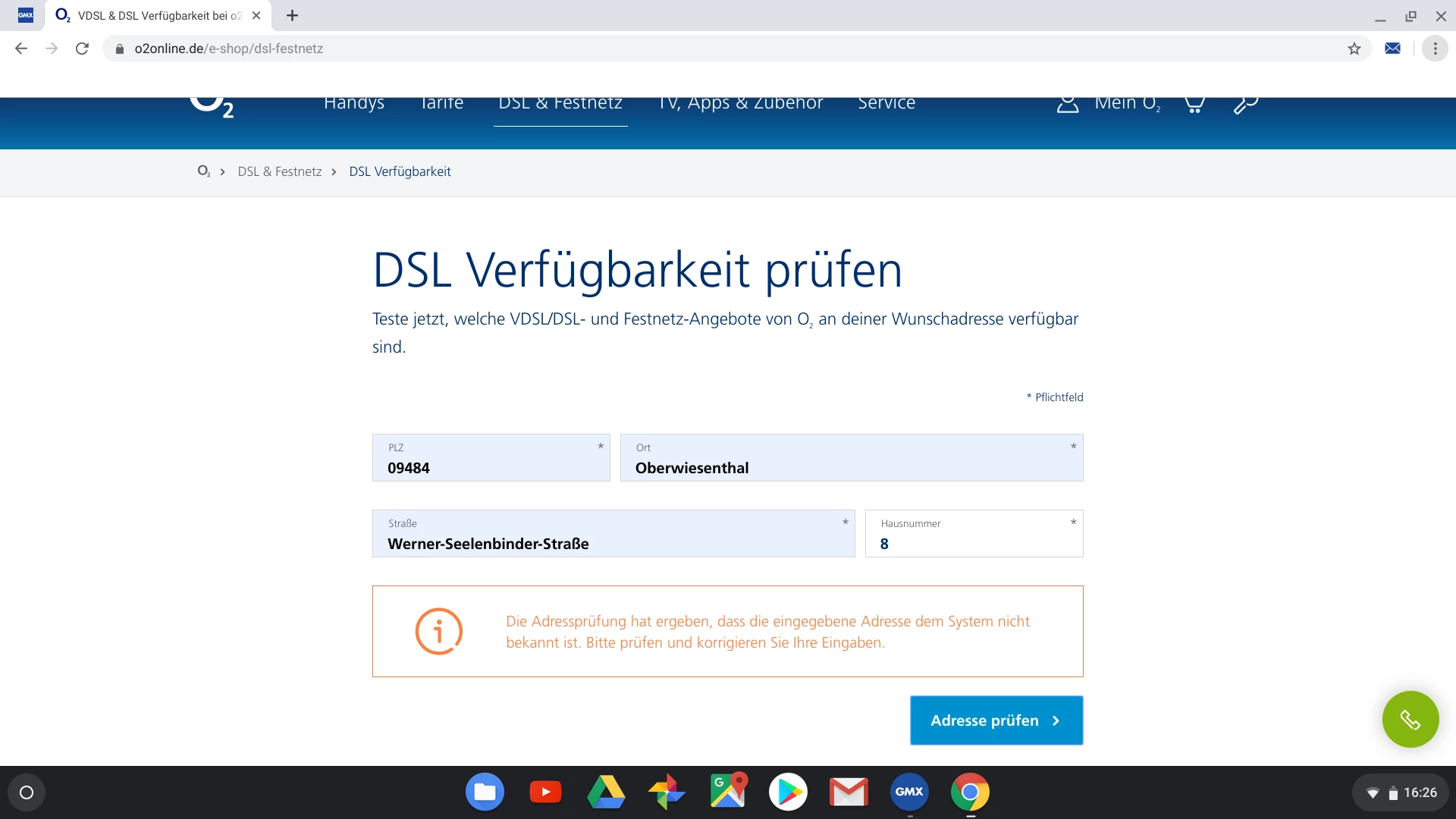Image resolution: width=1456 pixels, height=819 pixels.
Task: Open the TV, Apps & Zubehör menu
Action: [740, 103]
